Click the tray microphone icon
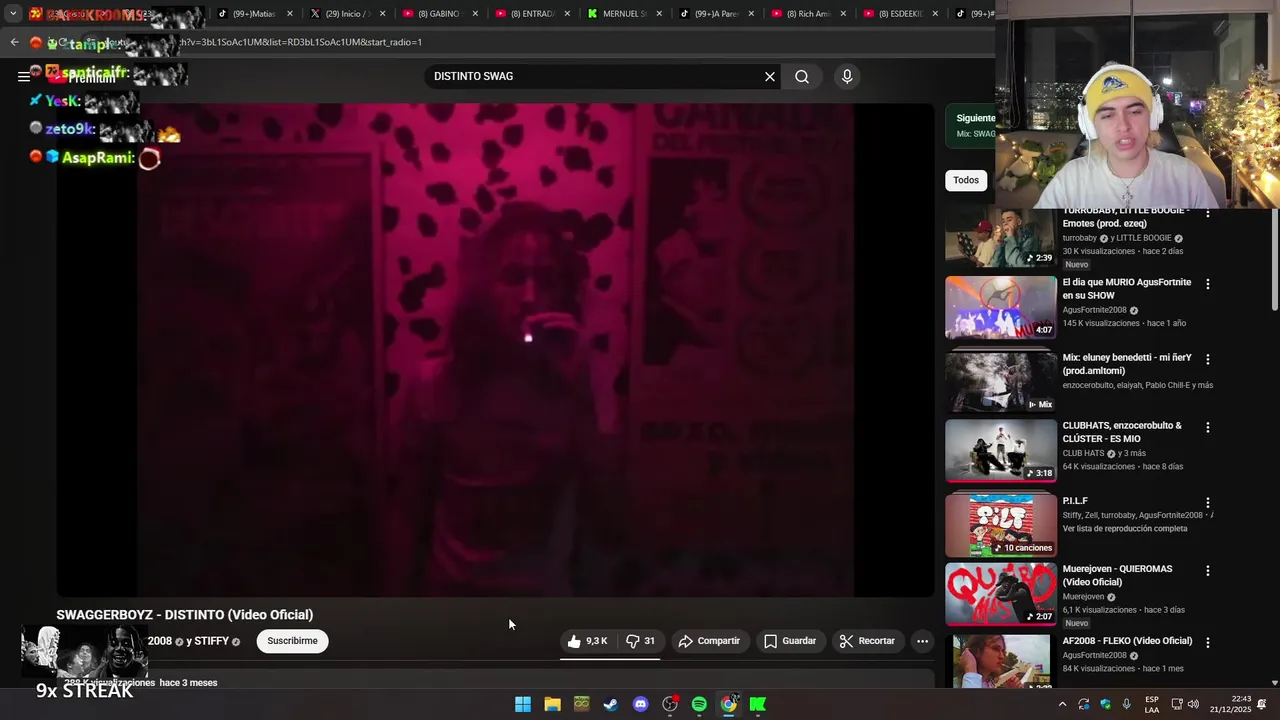The height and width of the screenshot is (720, 1280). tap(1127, 704)
